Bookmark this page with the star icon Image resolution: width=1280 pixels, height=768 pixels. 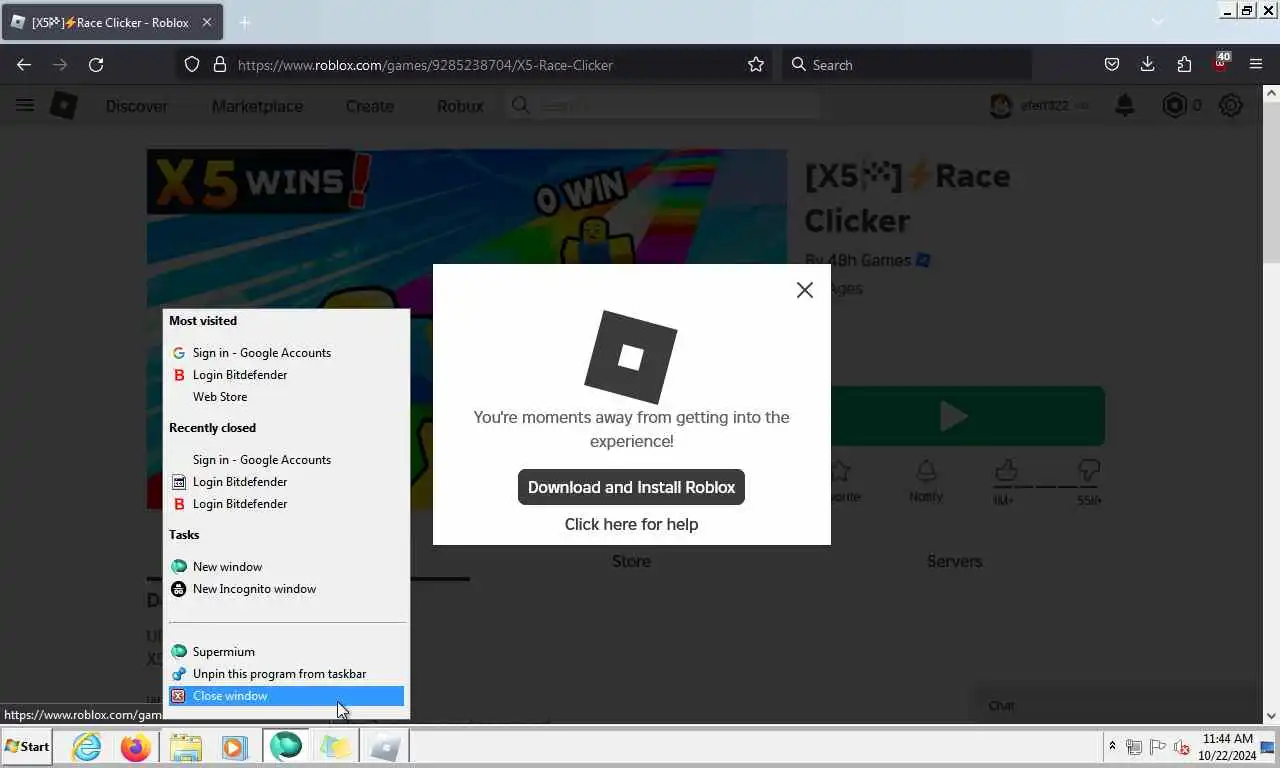pos(756,64)
